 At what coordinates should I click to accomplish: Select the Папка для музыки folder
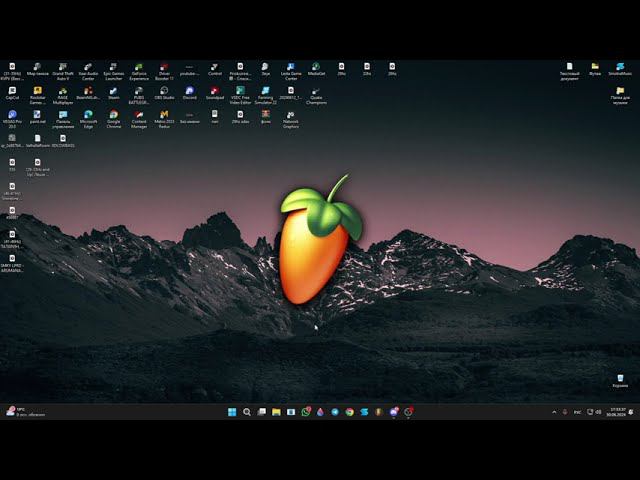pyautogui.click(x=620, y=95)
